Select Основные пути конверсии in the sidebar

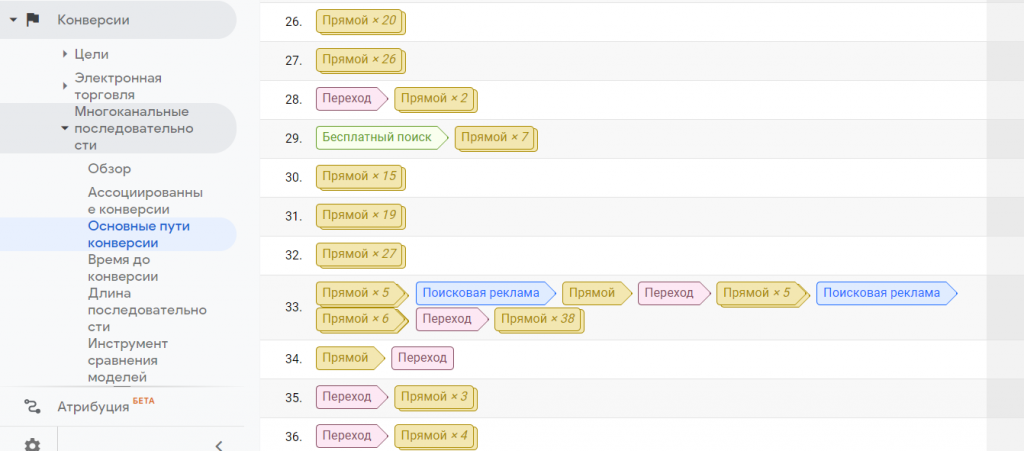(x=138, y=234)
